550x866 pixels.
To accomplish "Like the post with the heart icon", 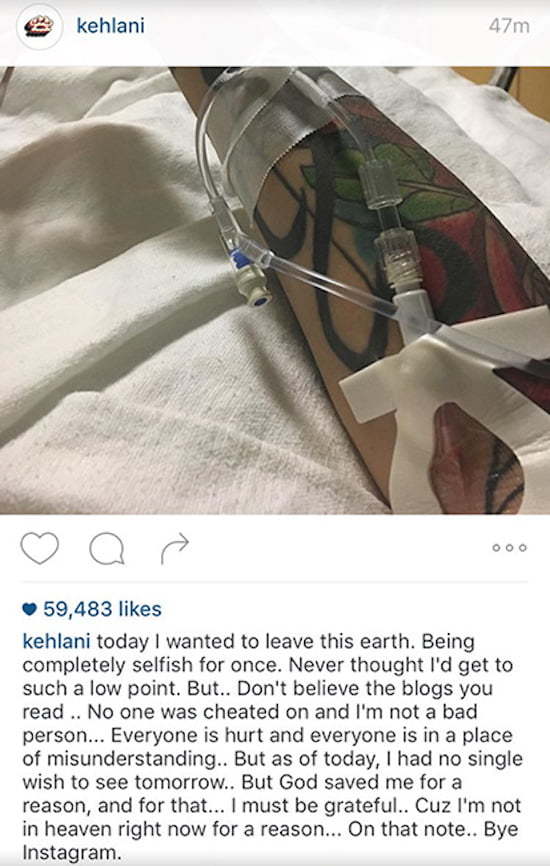I will (39, 548).
